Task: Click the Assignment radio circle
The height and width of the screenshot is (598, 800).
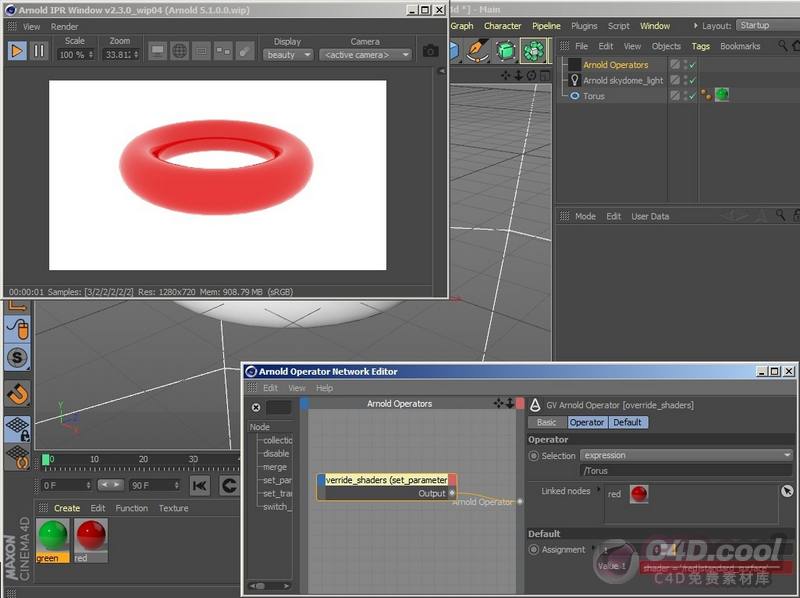Action: pos(534,550)
